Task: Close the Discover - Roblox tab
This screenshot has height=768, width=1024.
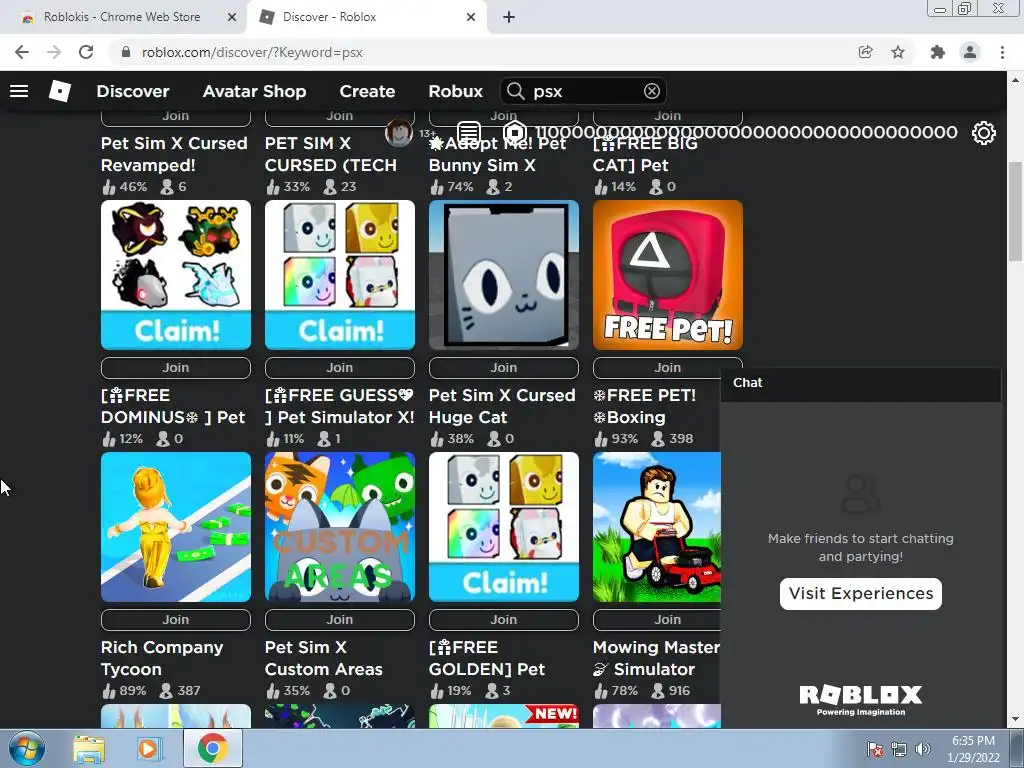Action: [x=471, y=17]
